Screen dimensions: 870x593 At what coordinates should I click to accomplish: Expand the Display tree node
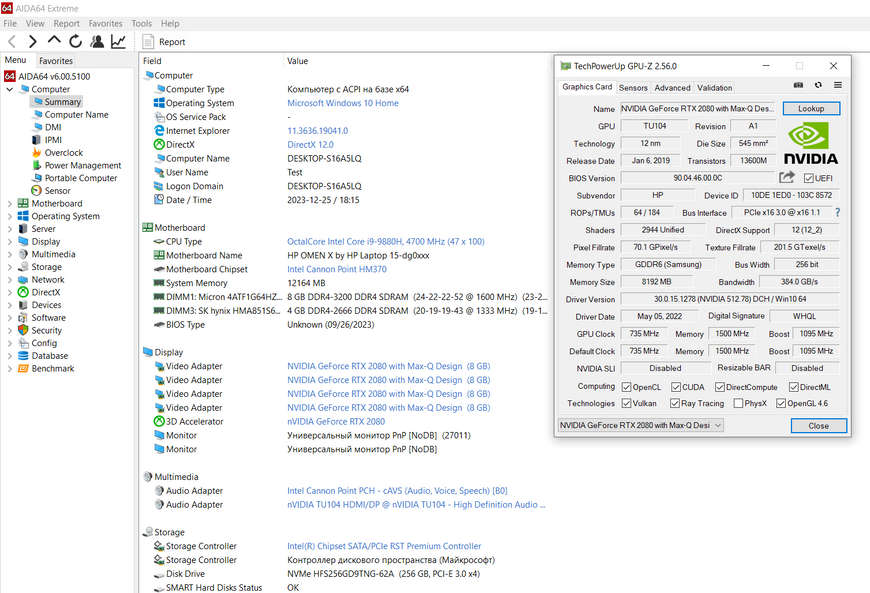coord(9,242)
